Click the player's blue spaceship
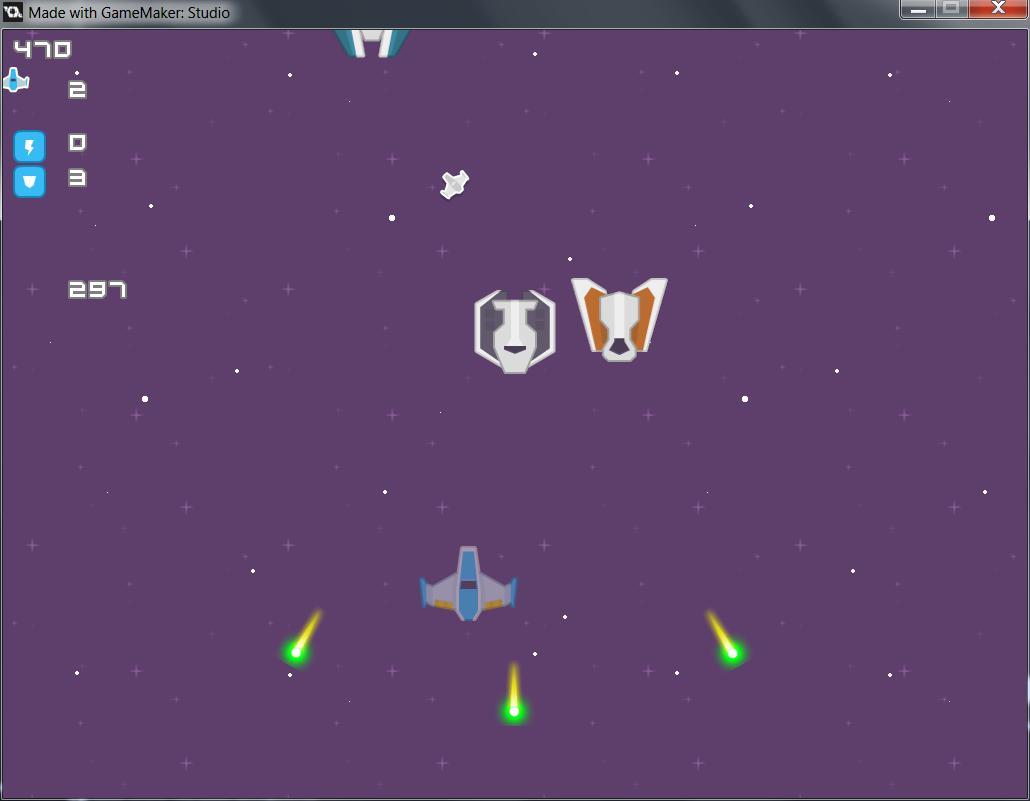Image resolution: width=1030 pixels, height=801 pixels. coord(468,584)
